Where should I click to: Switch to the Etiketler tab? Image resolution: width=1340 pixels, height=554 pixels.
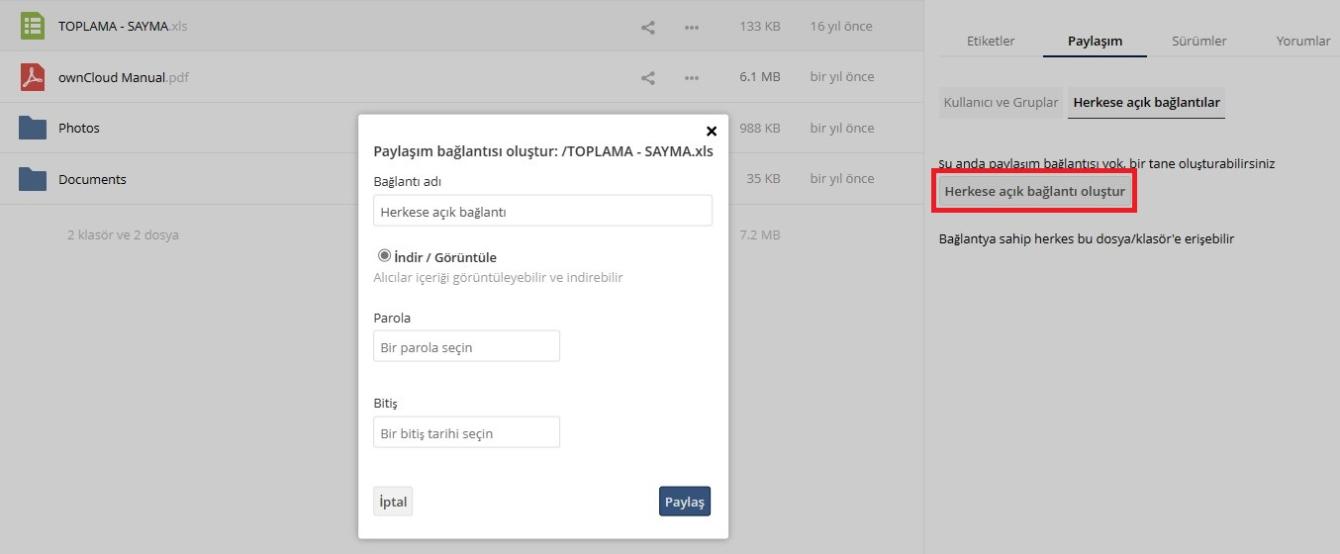[x=991, y=41]
